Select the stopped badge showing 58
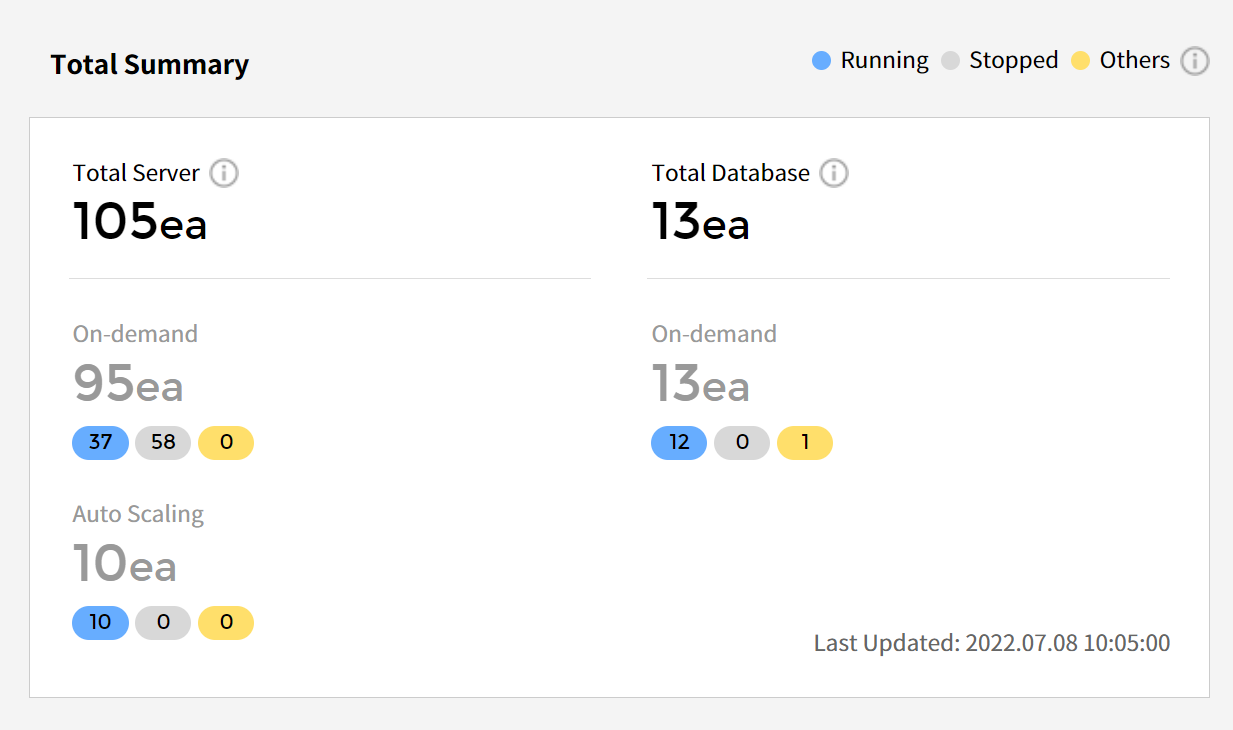 (x=163, y=442)
